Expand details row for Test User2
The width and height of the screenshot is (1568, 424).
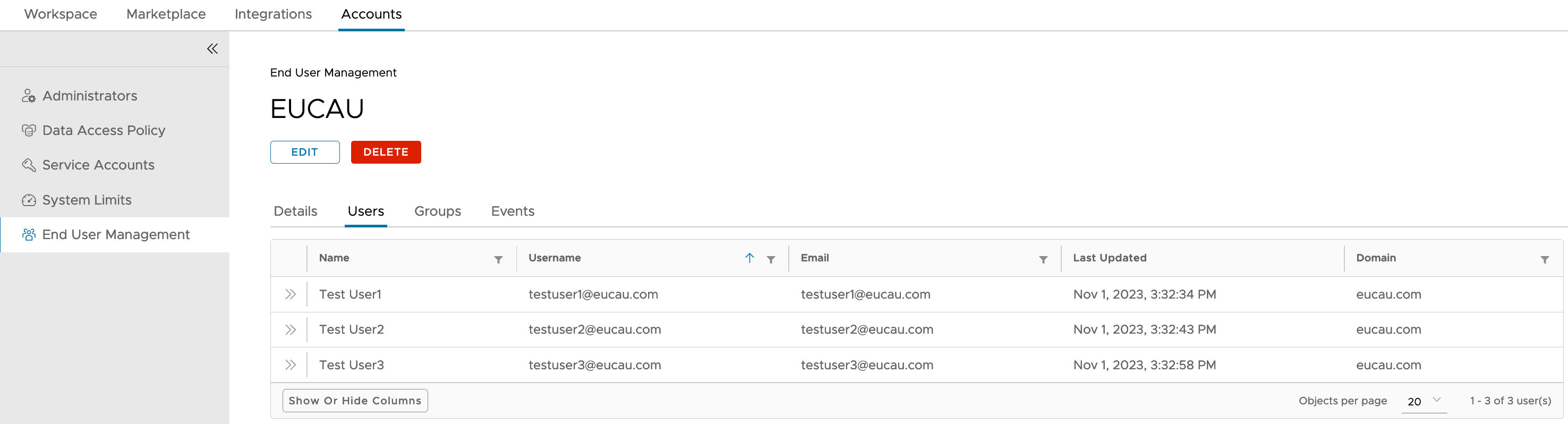291,329
